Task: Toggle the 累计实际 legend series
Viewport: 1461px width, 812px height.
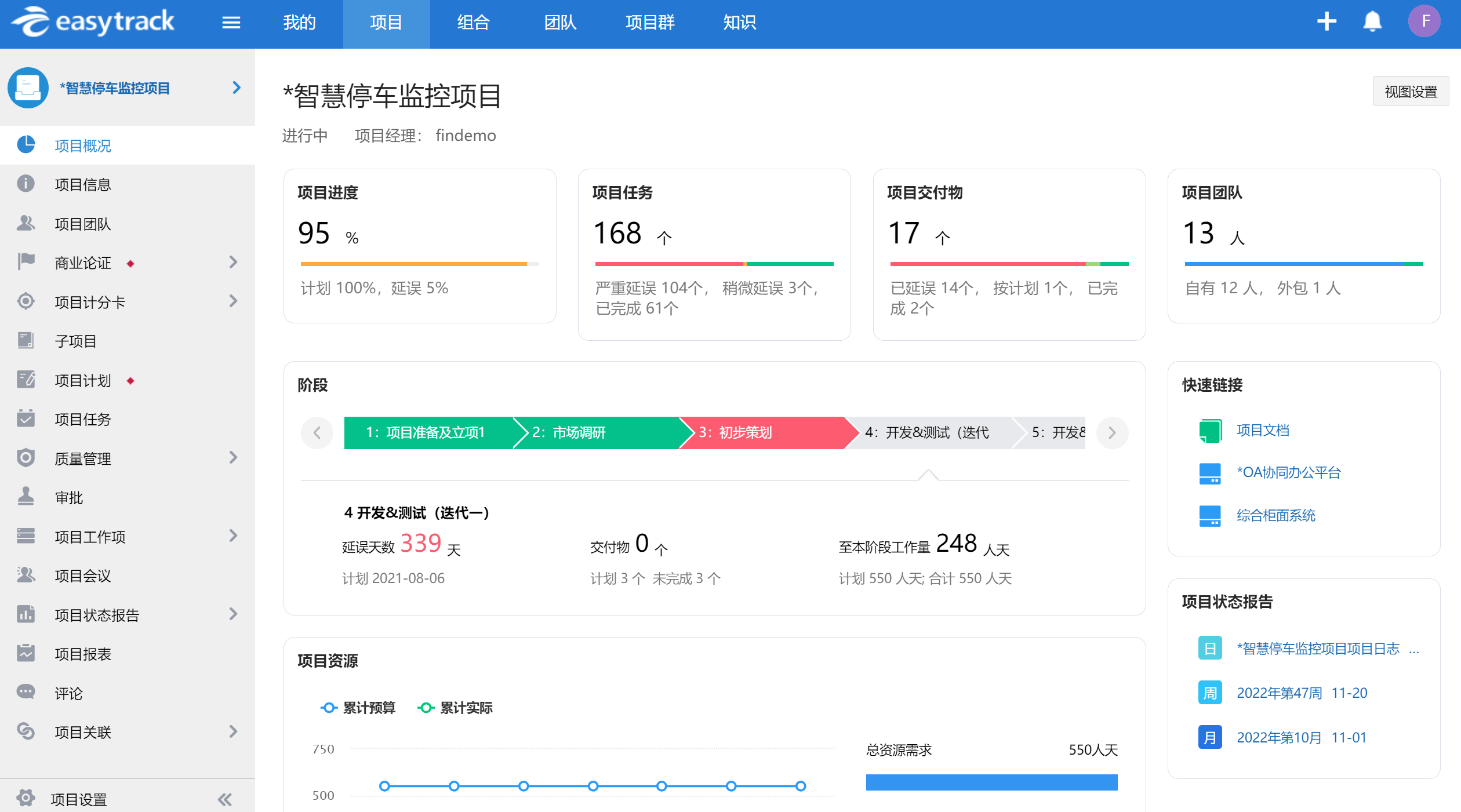Action: tap(455, 708)
